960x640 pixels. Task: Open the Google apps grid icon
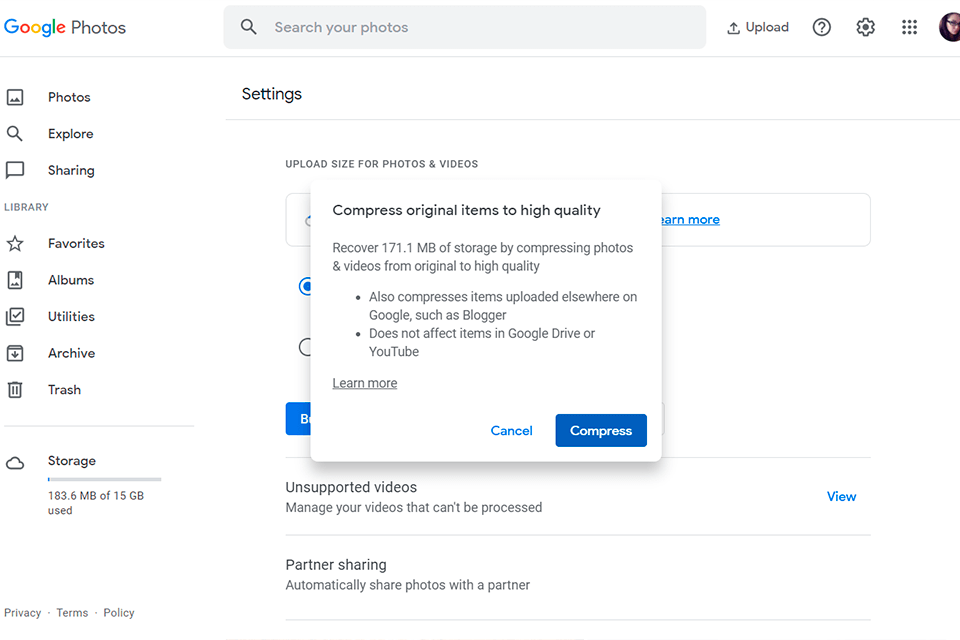click(x=910, y=27)
